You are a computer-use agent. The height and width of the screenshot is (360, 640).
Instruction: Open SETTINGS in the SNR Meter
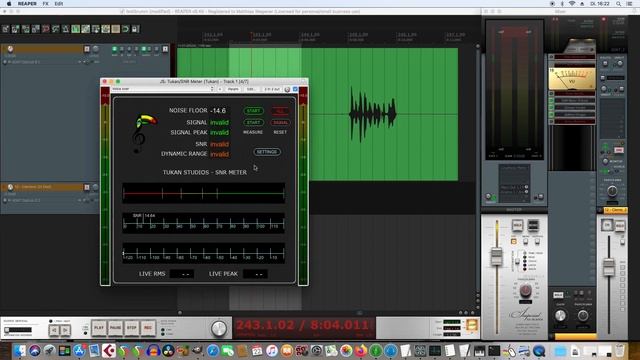click(x=267, y=152)
